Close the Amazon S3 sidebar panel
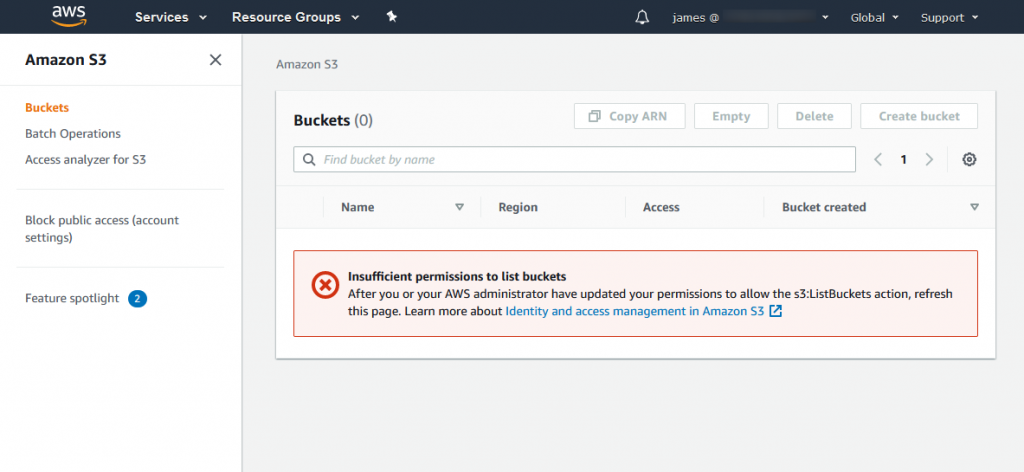 click(x=215, y=60)
